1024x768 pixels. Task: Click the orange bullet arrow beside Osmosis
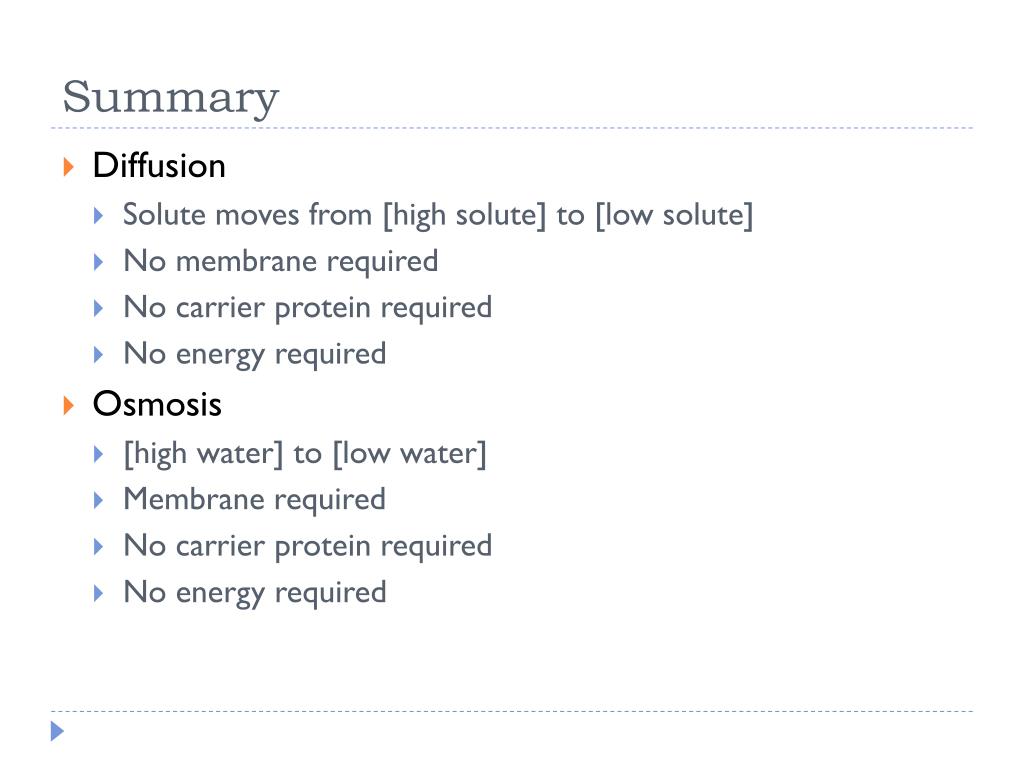pos(68,405)
